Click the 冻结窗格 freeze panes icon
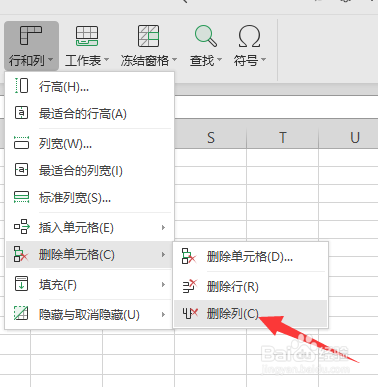Screen dimensions: 378x387 click(x=148, y=36)
